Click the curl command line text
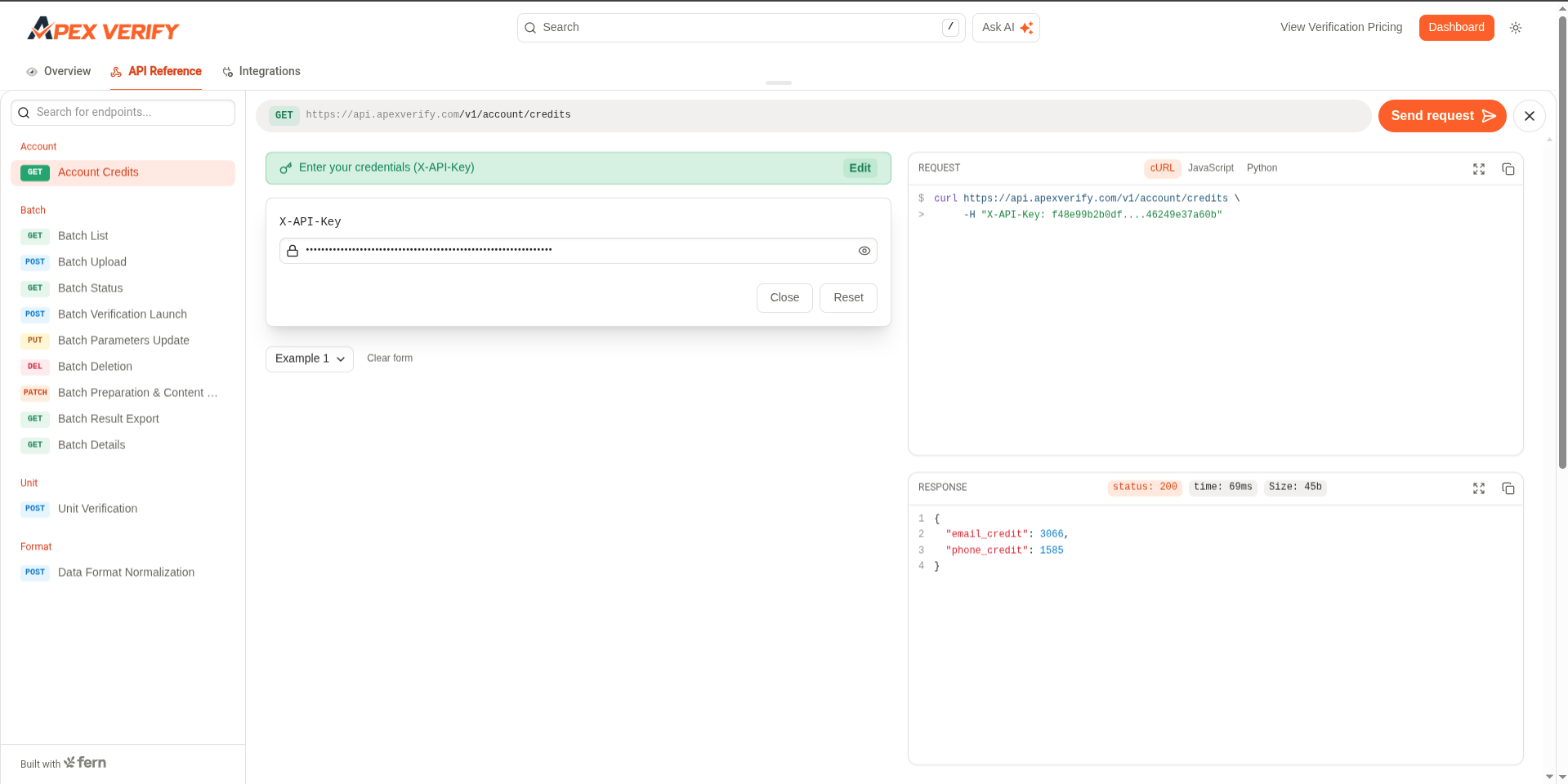Image resolution: width=1568 pixels, height=784 pixels. pyautogui.click(x=1087, y=198)
